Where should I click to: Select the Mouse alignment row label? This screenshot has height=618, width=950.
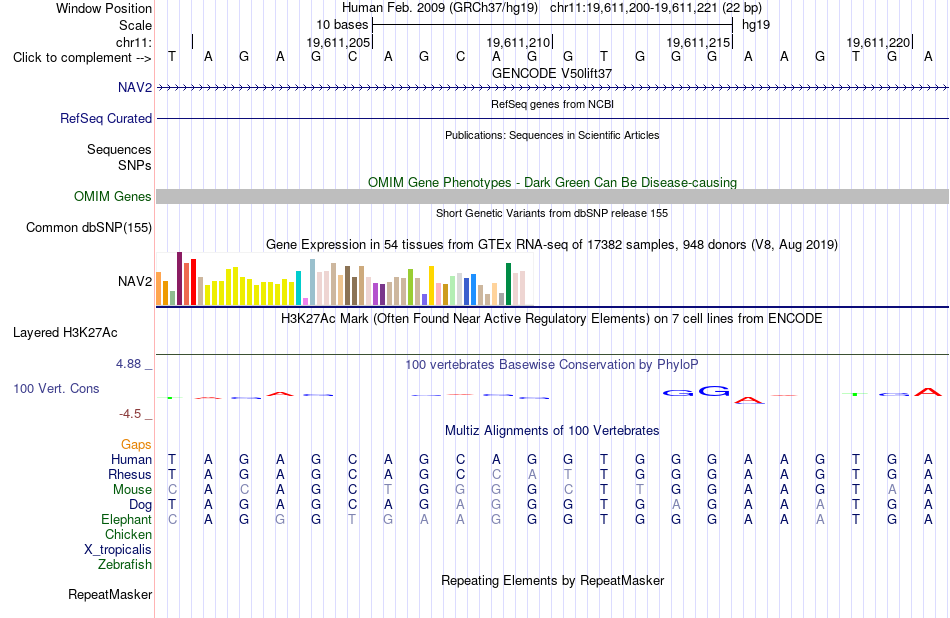132,489
